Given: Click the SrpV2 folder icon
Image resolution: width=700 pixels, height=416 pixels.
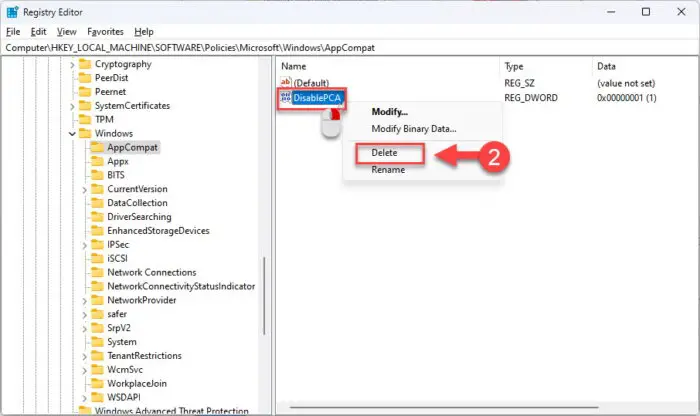Looking at the screenshot, I should coord(97,328).
